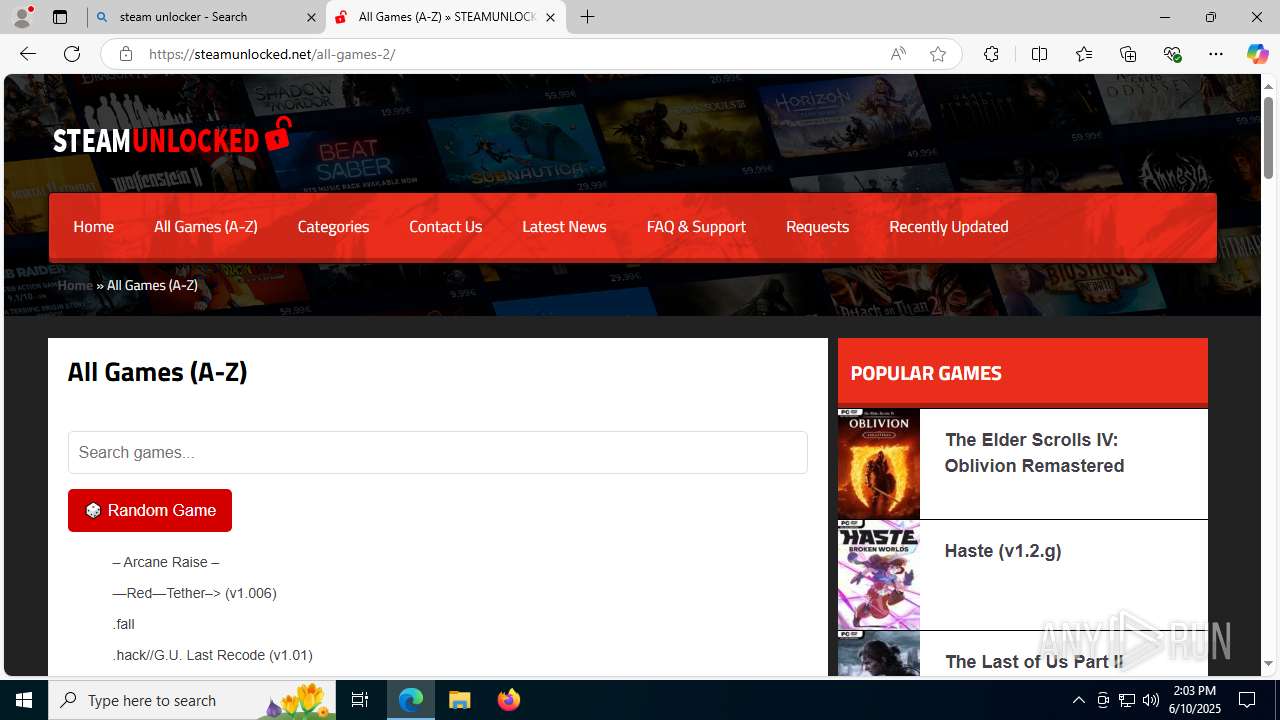Screen dimensions: 1280x720
Task: Open the Extensions puzzle icon
Action: (x=991, y=54)
